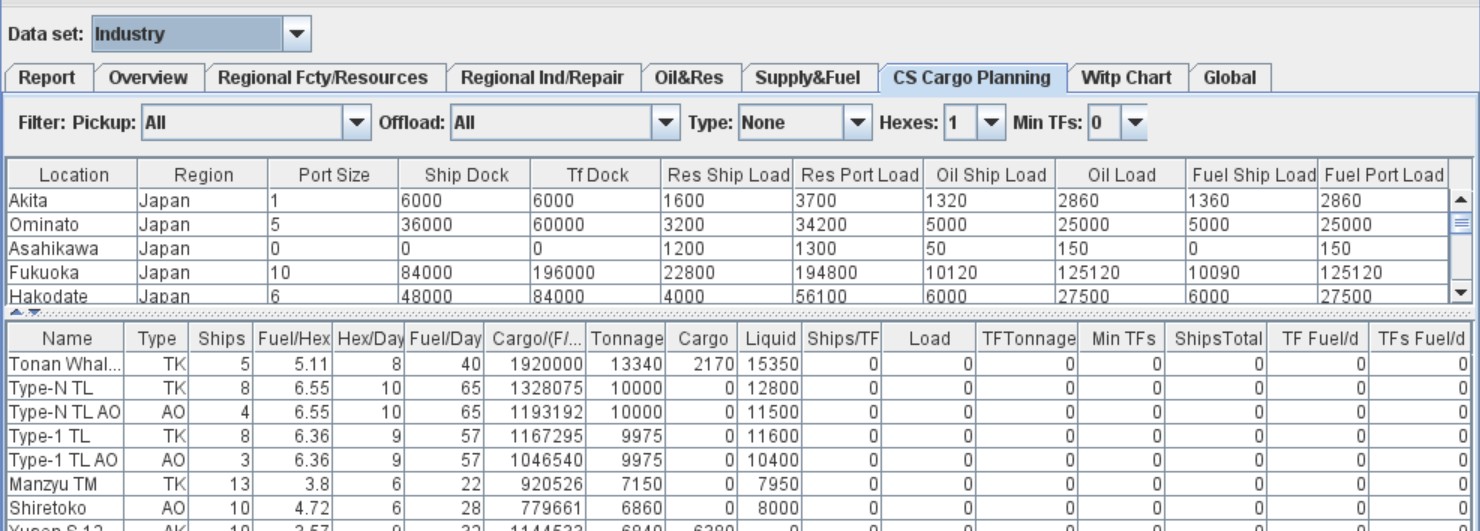1480x531 pixels.
Task: Select the Shiretoko ship row
Action: click(x=740, y=508)
